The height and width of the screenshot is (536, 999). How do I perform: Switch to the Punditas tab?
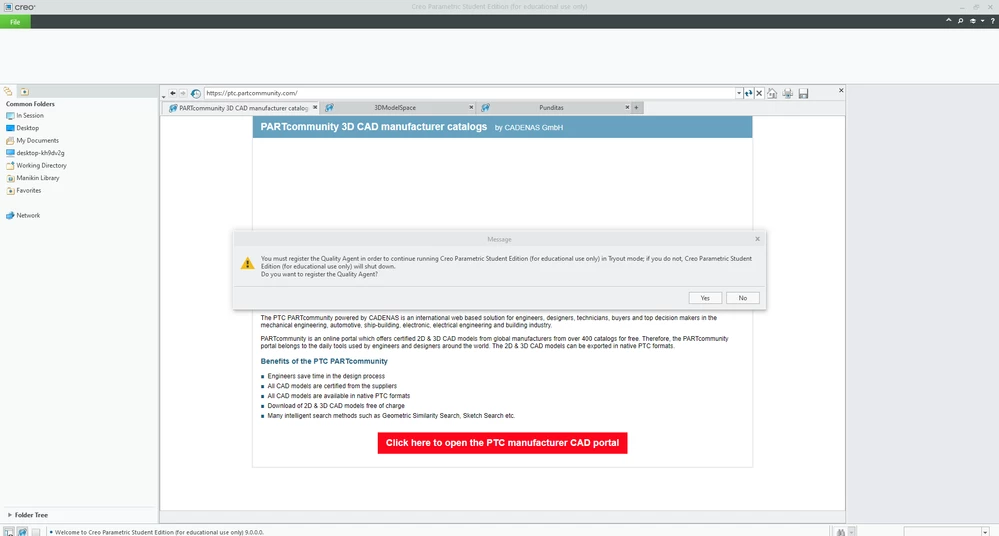click(x=551, y=108)
